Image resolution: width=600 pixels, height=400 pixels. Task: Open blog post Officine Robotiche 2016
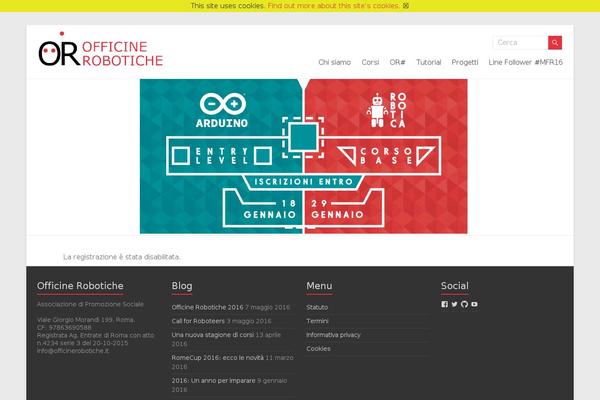(207, 307)
